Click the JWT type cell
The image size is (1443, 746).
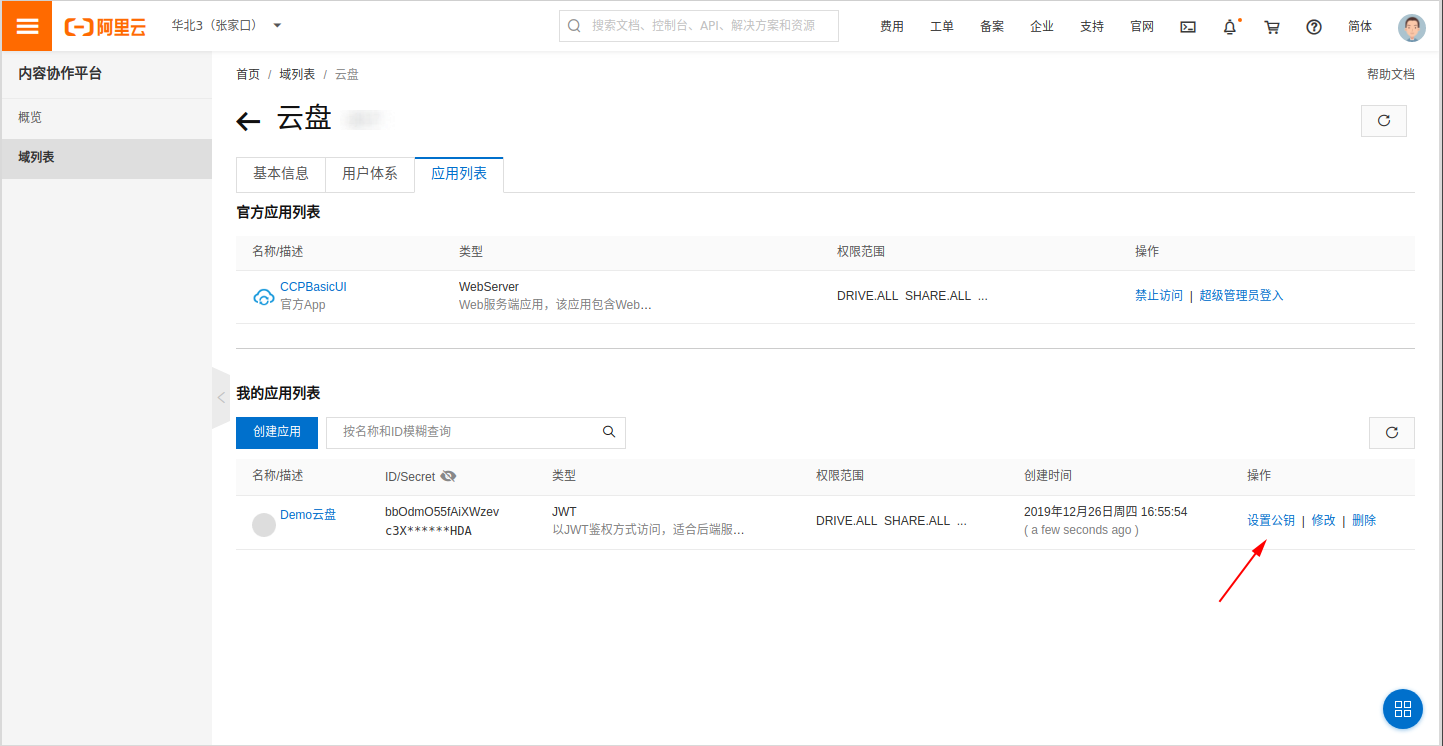[x=564, y=512]
